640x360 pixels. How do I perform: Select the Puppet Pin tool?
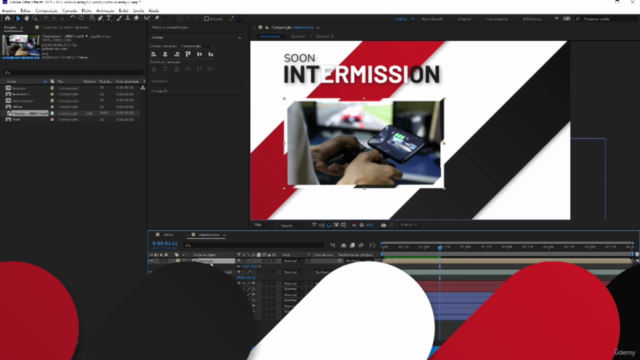(156, 18)
